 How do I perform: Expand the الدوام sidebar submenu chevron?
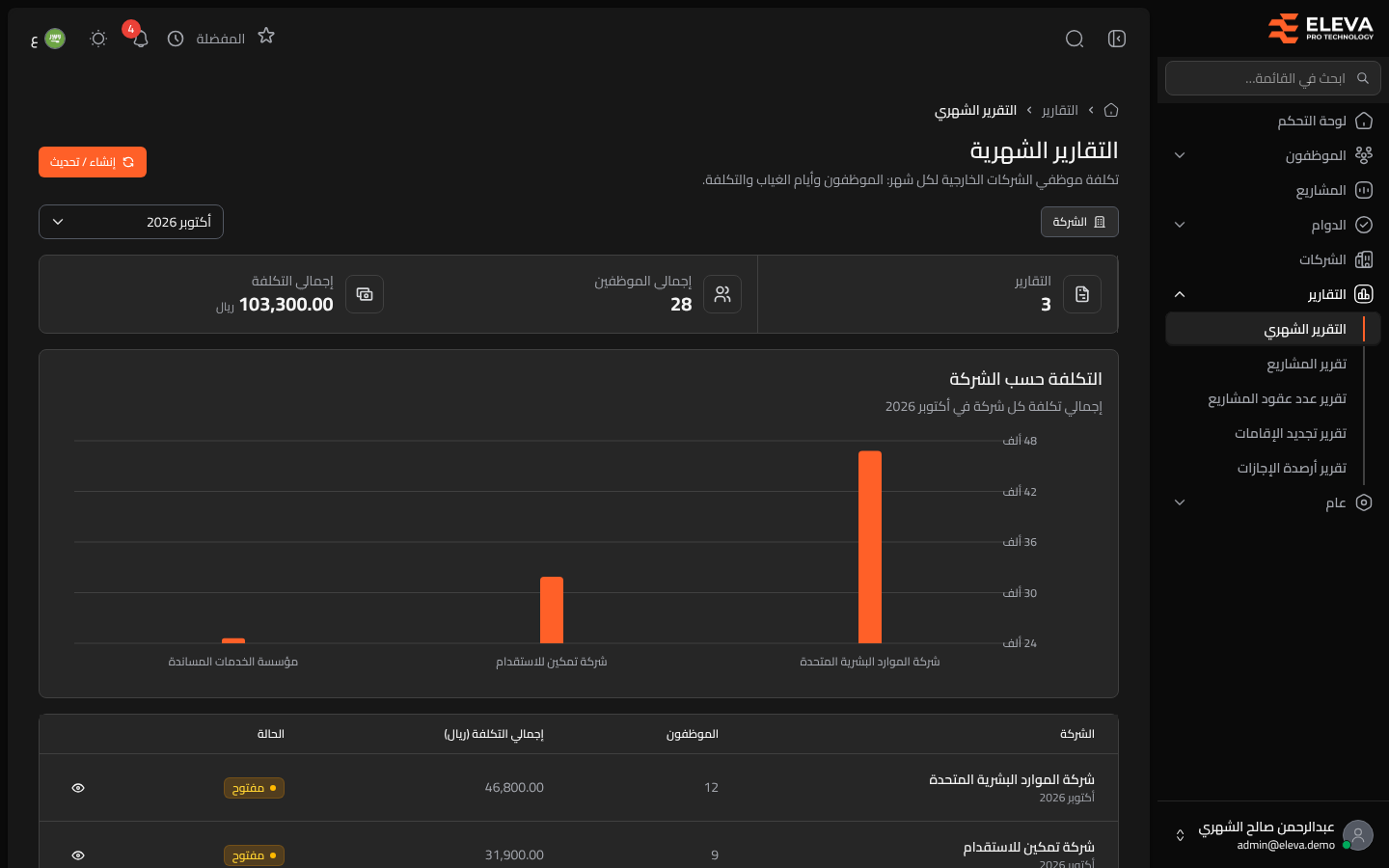[1180, 225]
